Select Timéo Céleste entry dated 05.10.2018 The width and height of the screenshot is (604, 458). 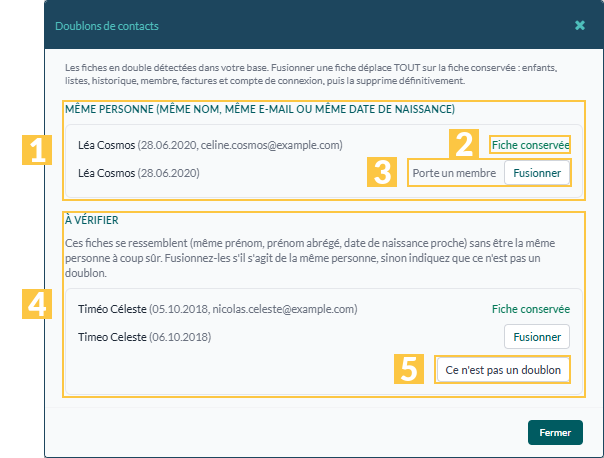pos(218,309)
